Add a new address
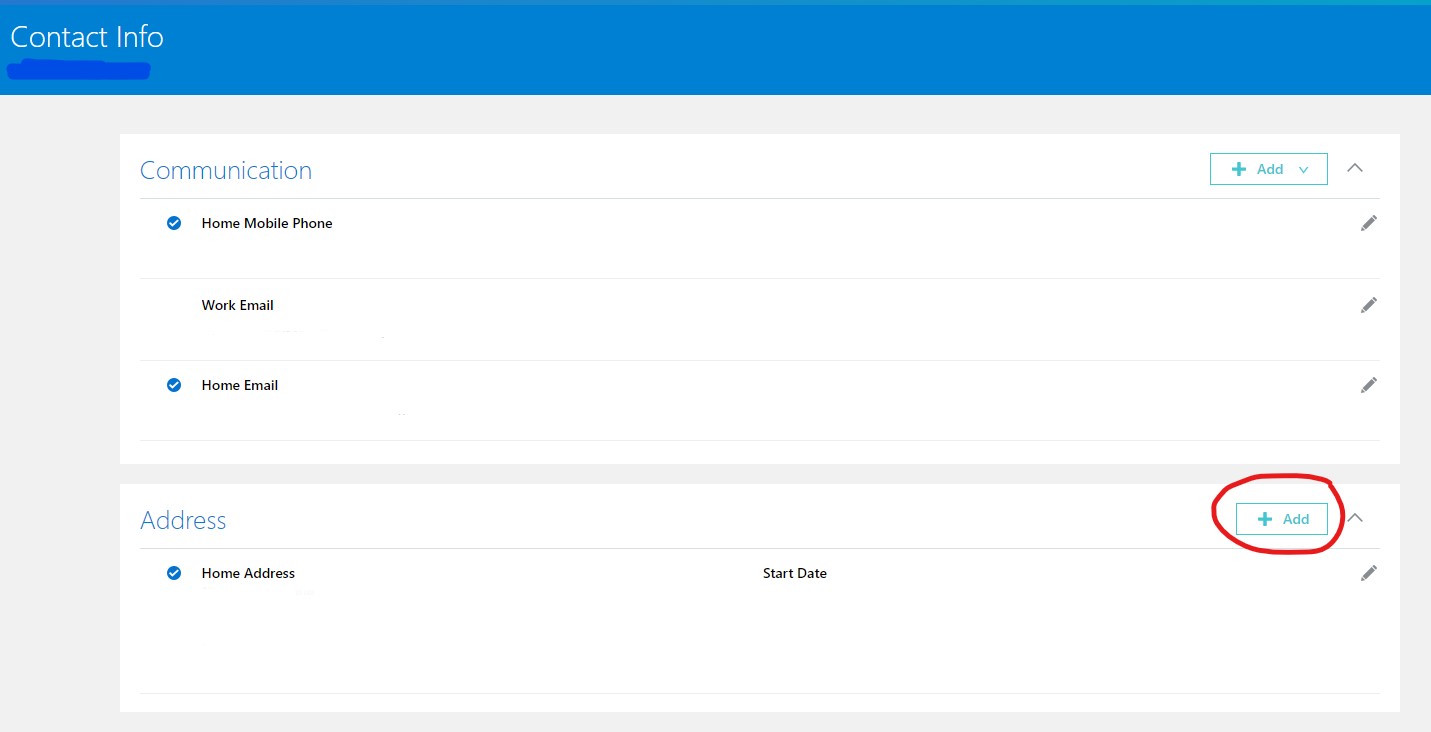 click(x=1282, y=519)
